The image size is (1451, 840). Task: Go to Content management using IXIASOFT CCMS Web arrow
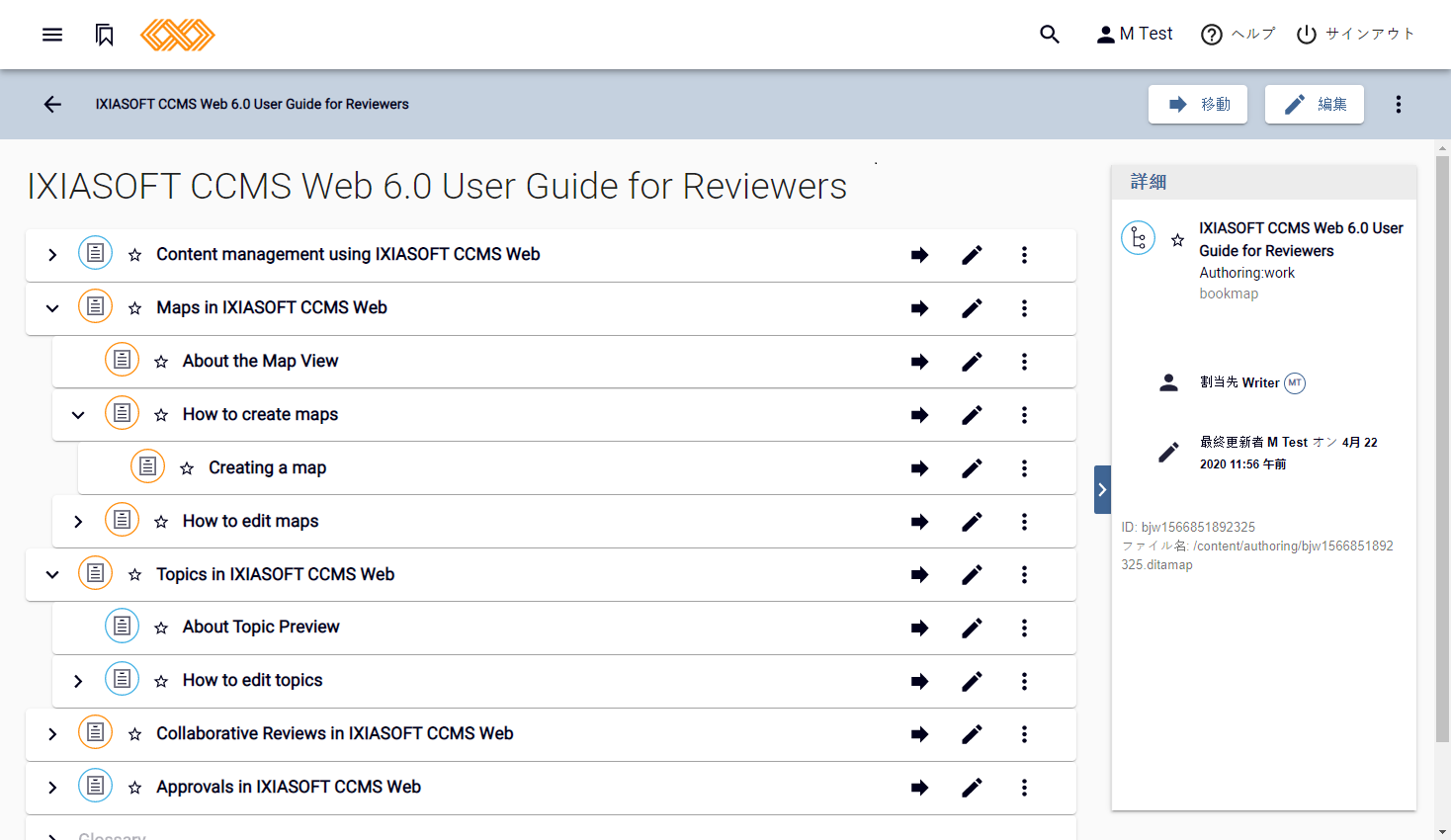(919, 255)
